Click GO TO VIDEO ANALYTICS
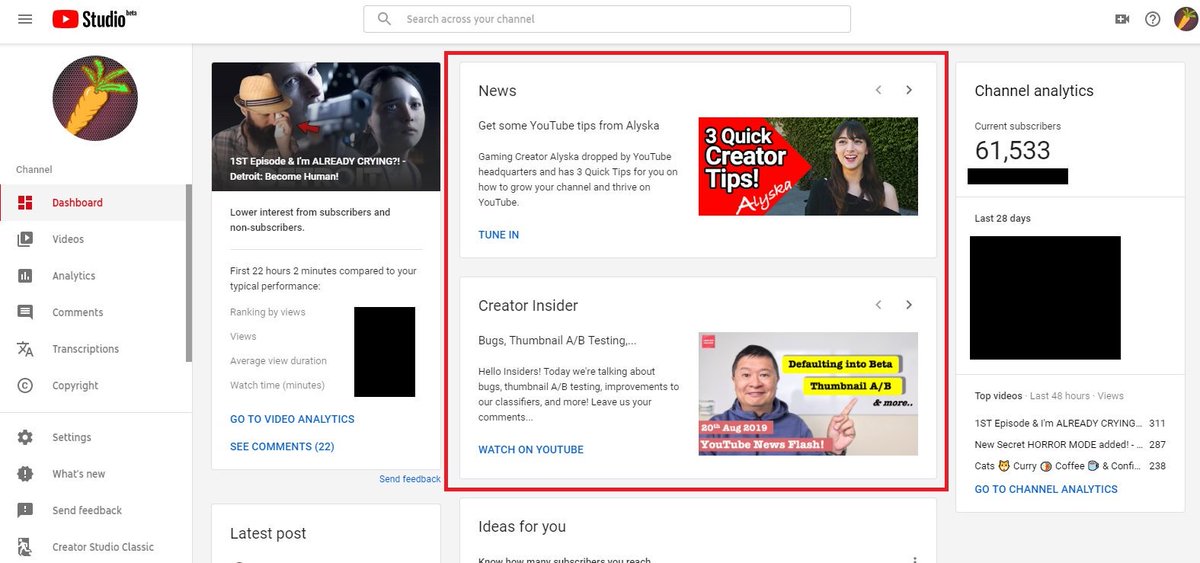 coord(292,419)
